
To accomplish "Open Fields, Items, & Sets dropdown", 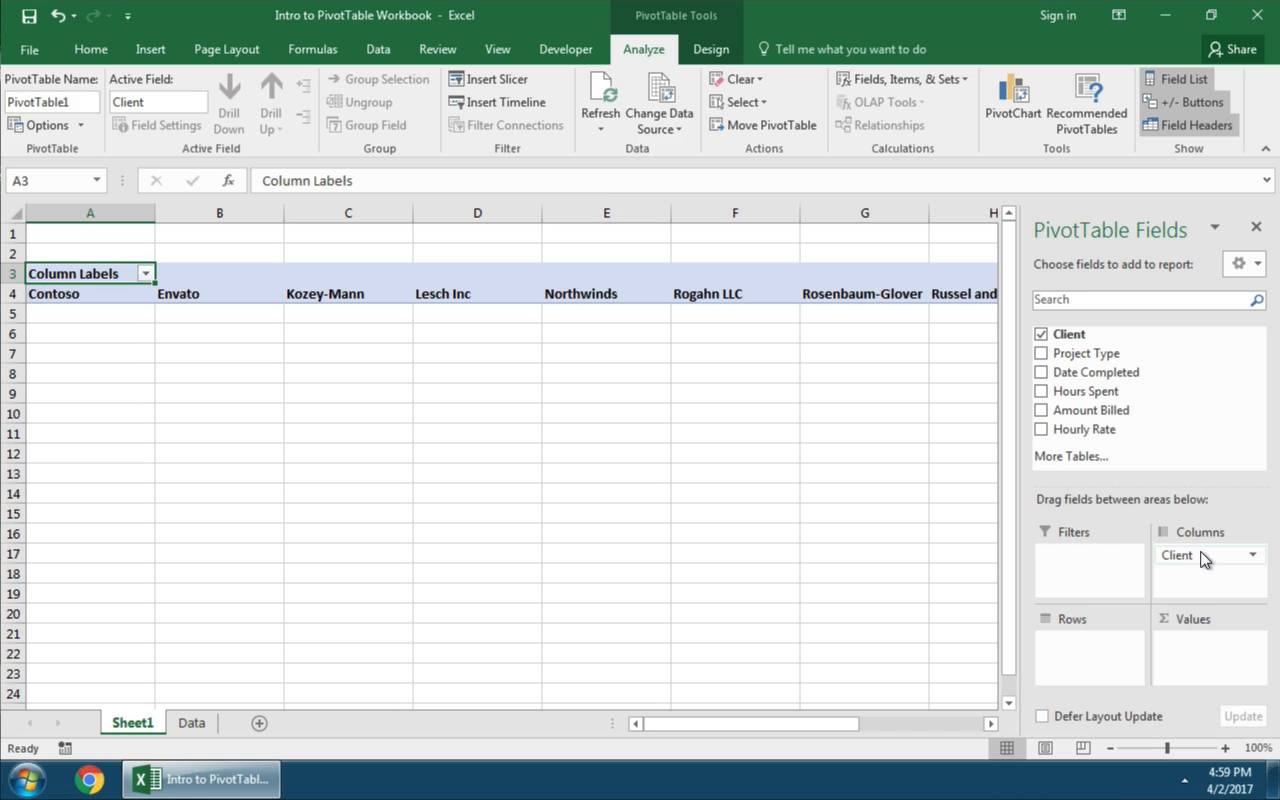I will pyautogui.click(x=902, y=79).
